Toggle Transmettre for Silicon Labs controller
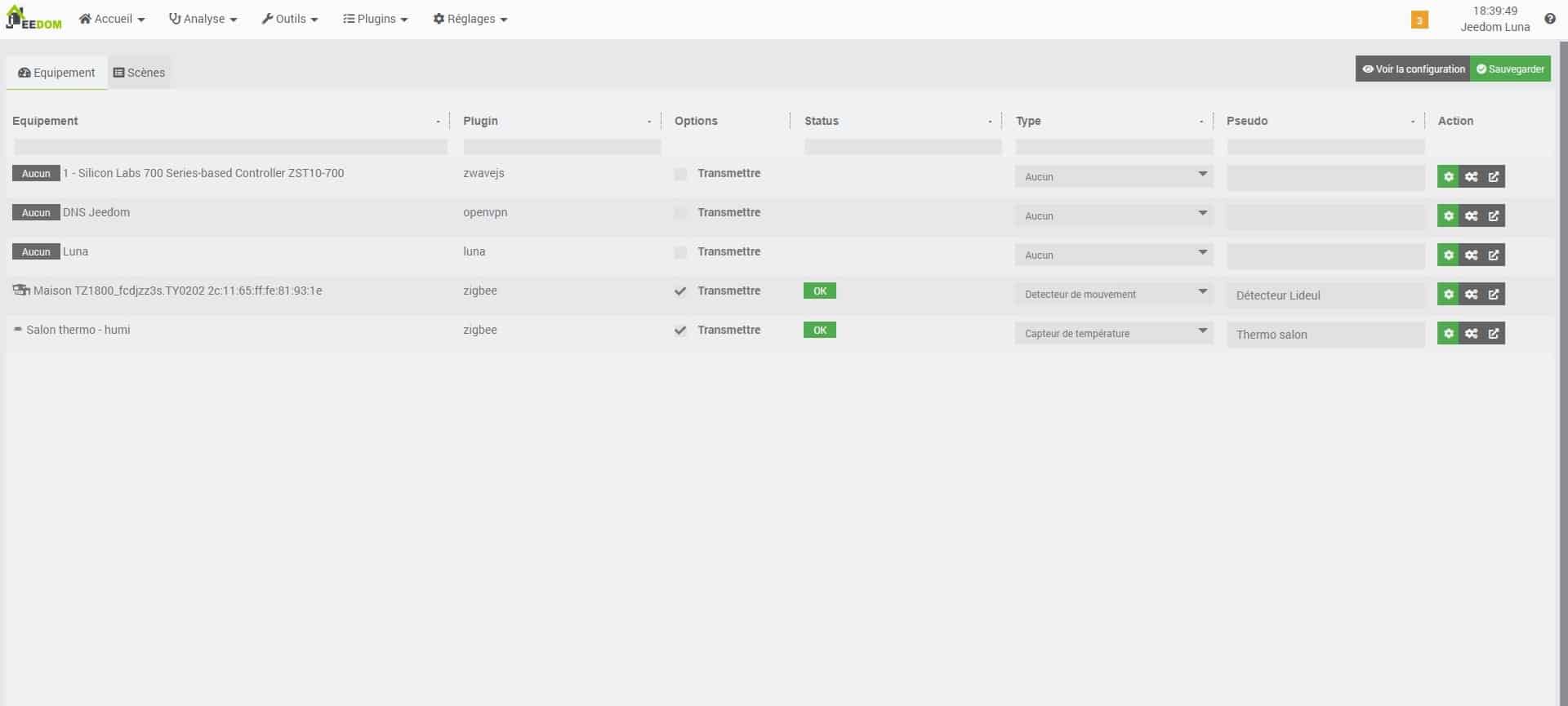Image resolution: width=1568 pixels, height=706 pixels. click(680, 174)
